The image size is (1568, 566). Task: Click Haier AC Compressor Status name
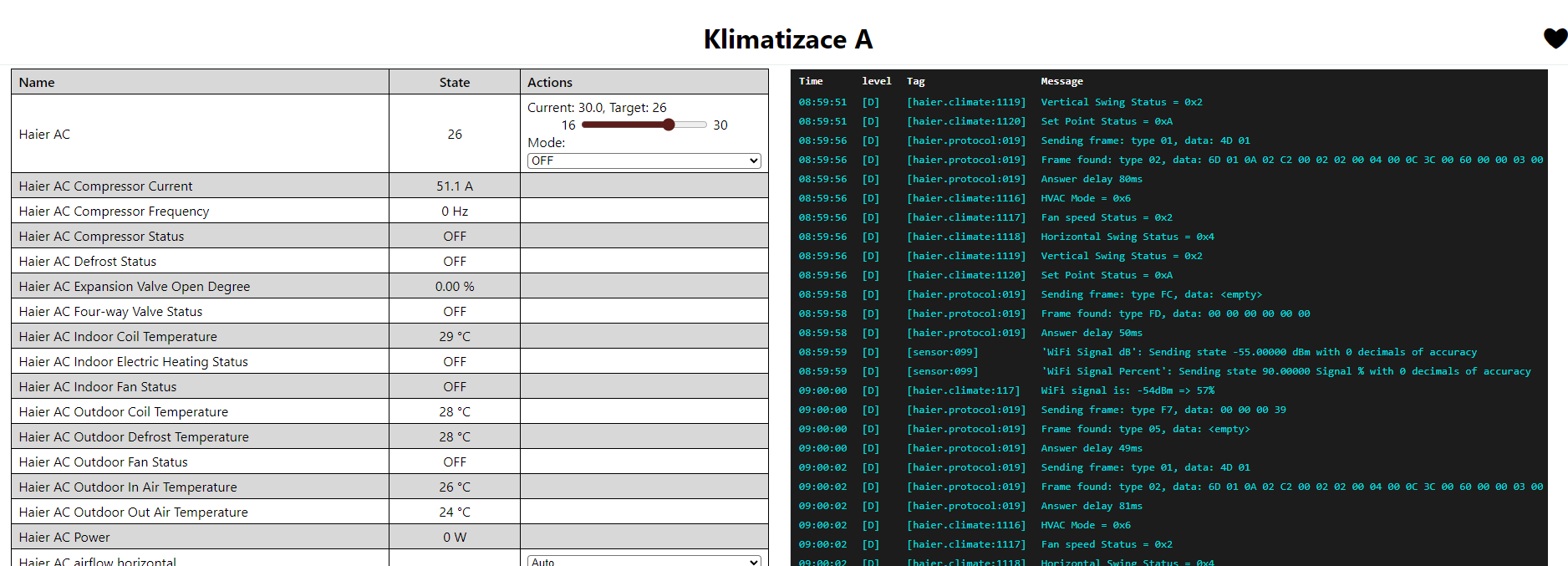click(x=101, y=236)
